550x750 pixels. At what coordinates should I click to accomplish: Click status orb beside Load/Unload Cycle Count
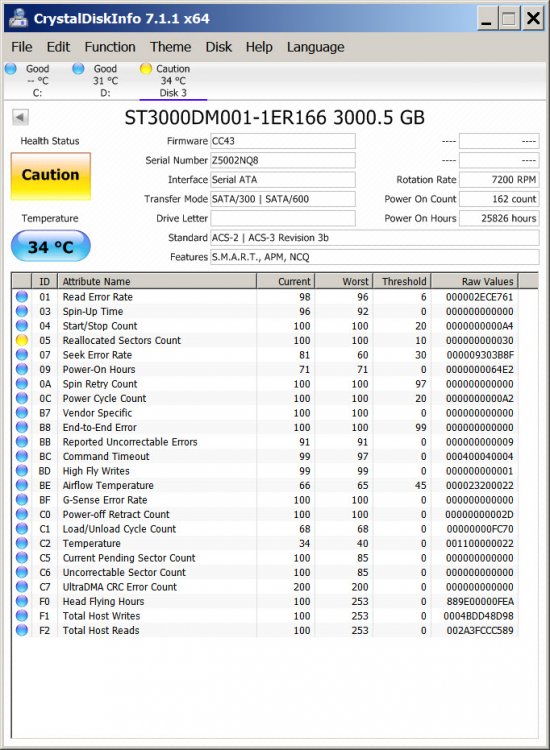click(22, 529)
